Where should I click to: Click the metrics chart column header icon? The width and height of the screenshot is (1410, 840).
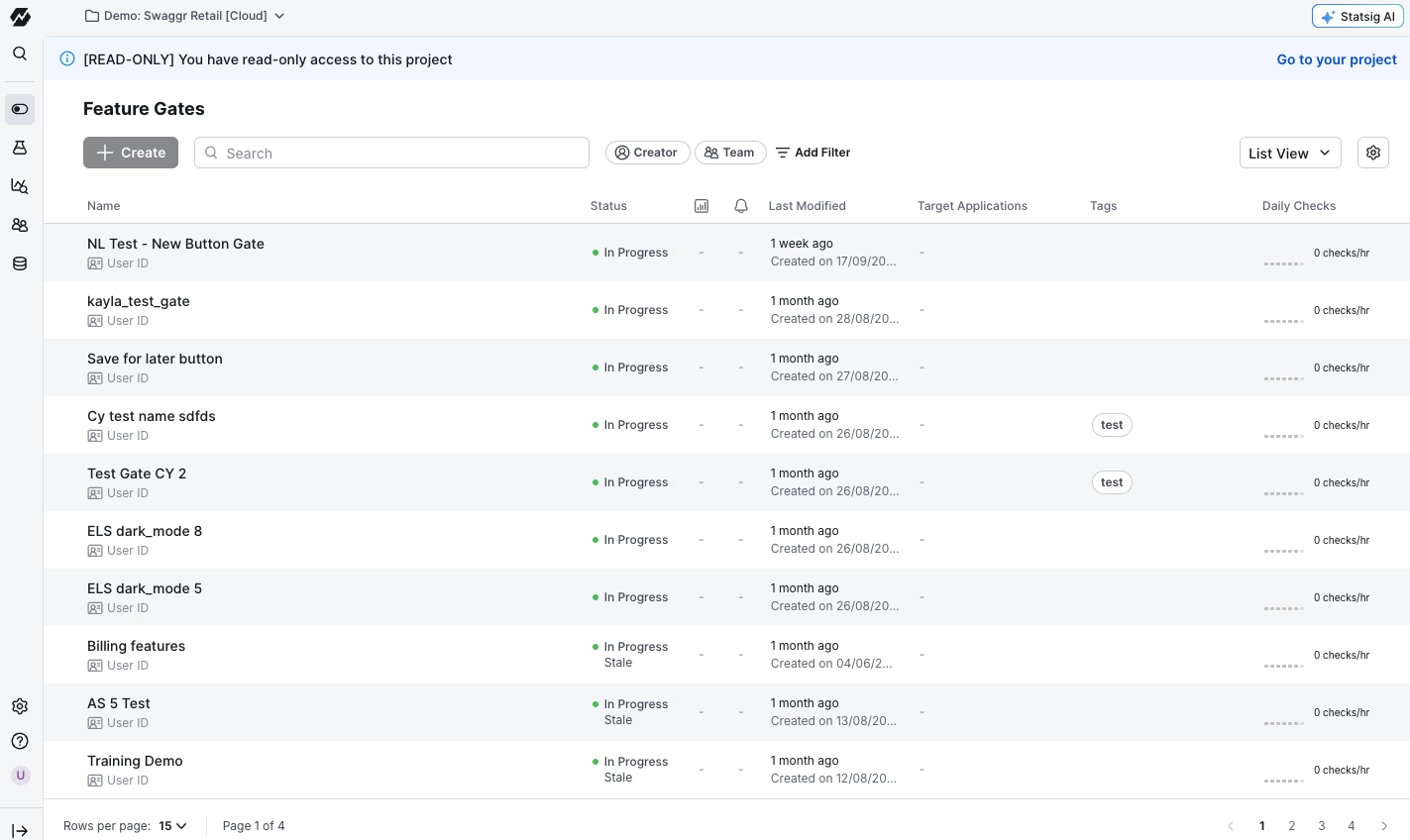(x=702, y=206)
